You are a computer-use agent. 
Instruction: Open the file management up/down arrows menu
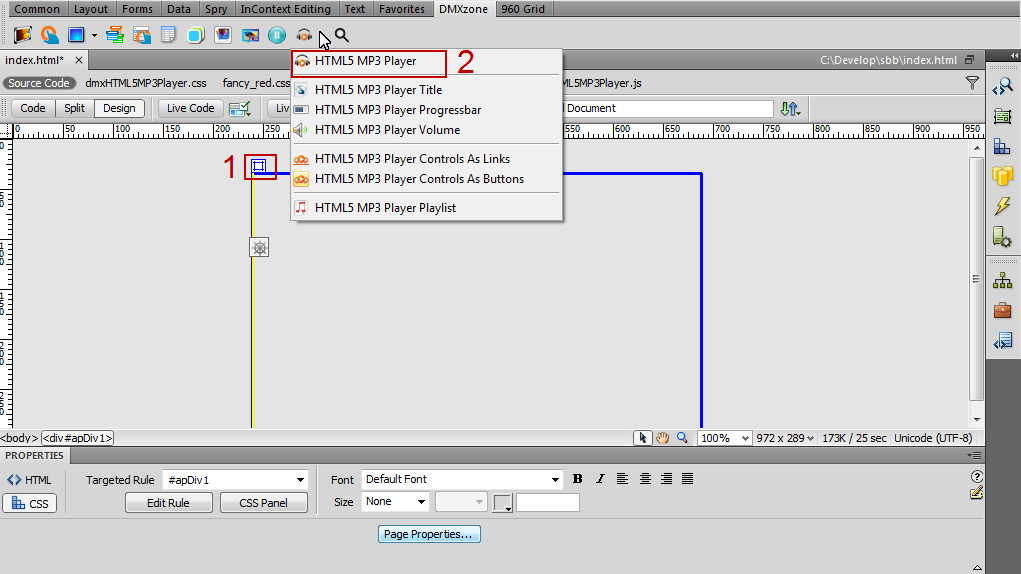point(790,109)
